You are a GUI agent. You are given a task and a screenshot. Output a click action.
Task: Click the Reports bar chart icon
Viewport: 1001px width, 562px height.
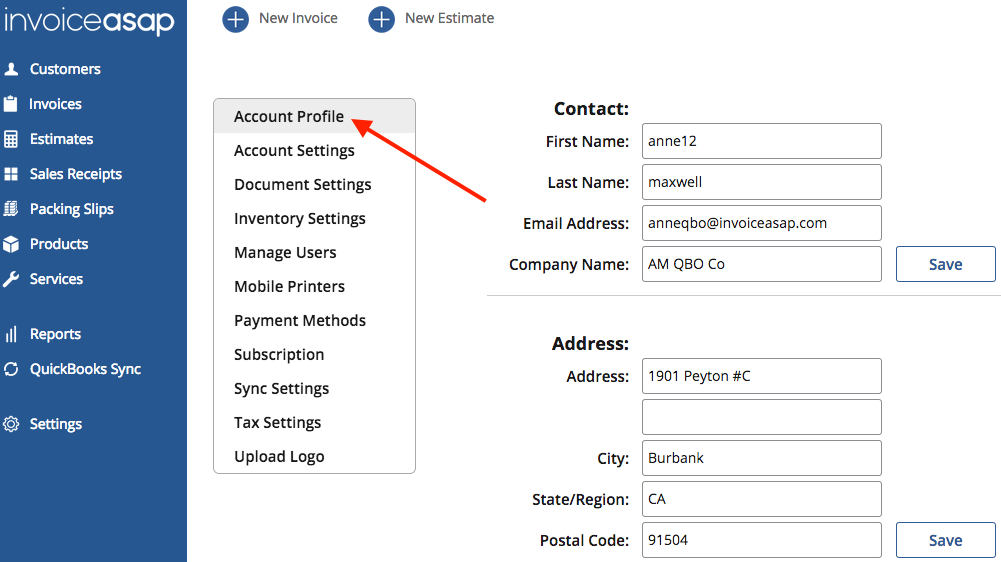point(11,334)
